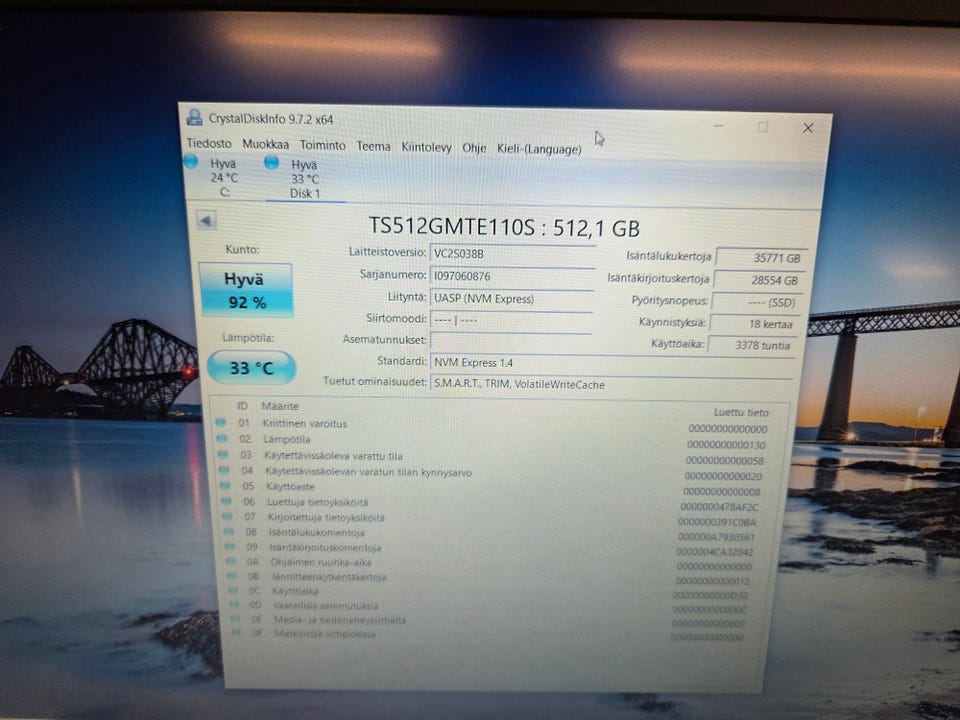The width and height of the screenshot is (960, 720).
Task: Click raw value 0000000391C0BA
Action: pyautogui.click(x=718, y=522)
